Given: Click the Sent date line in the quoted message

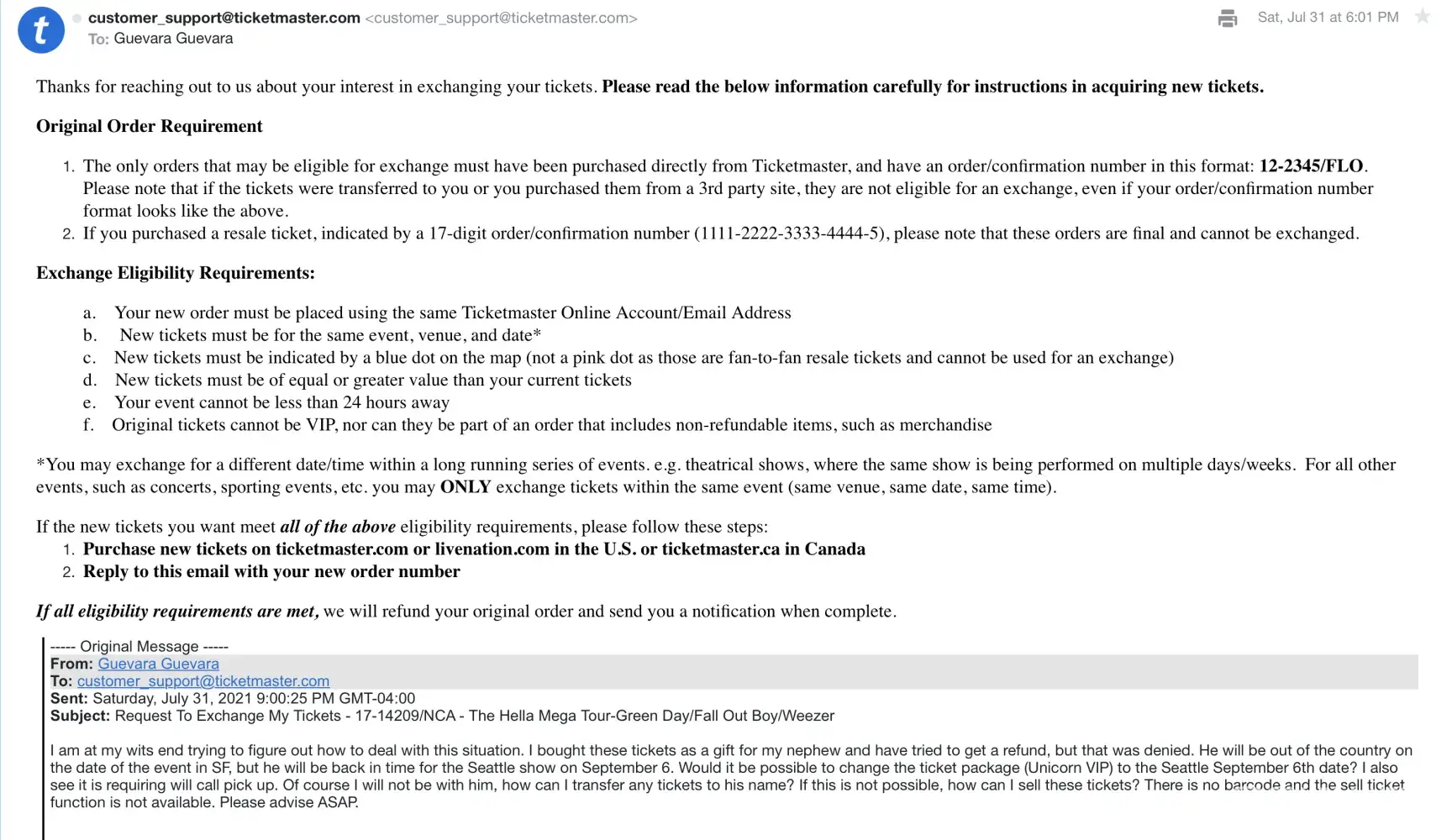Looking at the screenshot, I should point(233,698).
